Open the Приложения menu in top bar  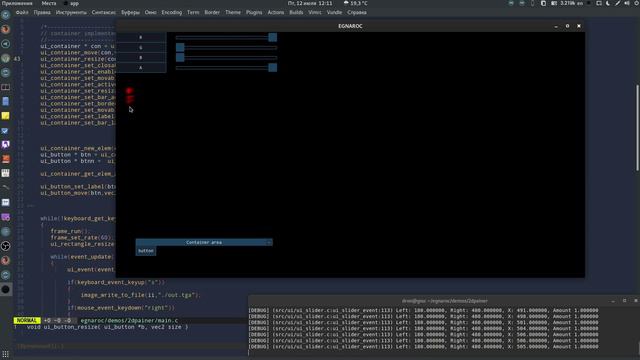(x=17, y=3)
